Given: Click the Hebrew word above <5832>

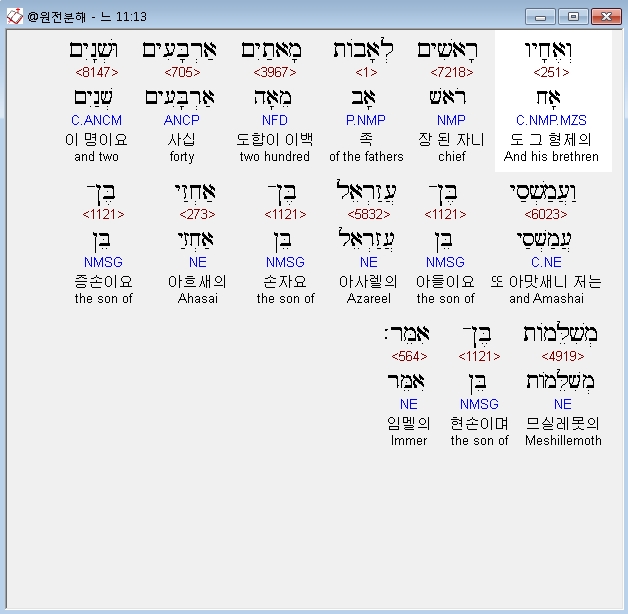Looking at the screenshot, I should point(366,191).
